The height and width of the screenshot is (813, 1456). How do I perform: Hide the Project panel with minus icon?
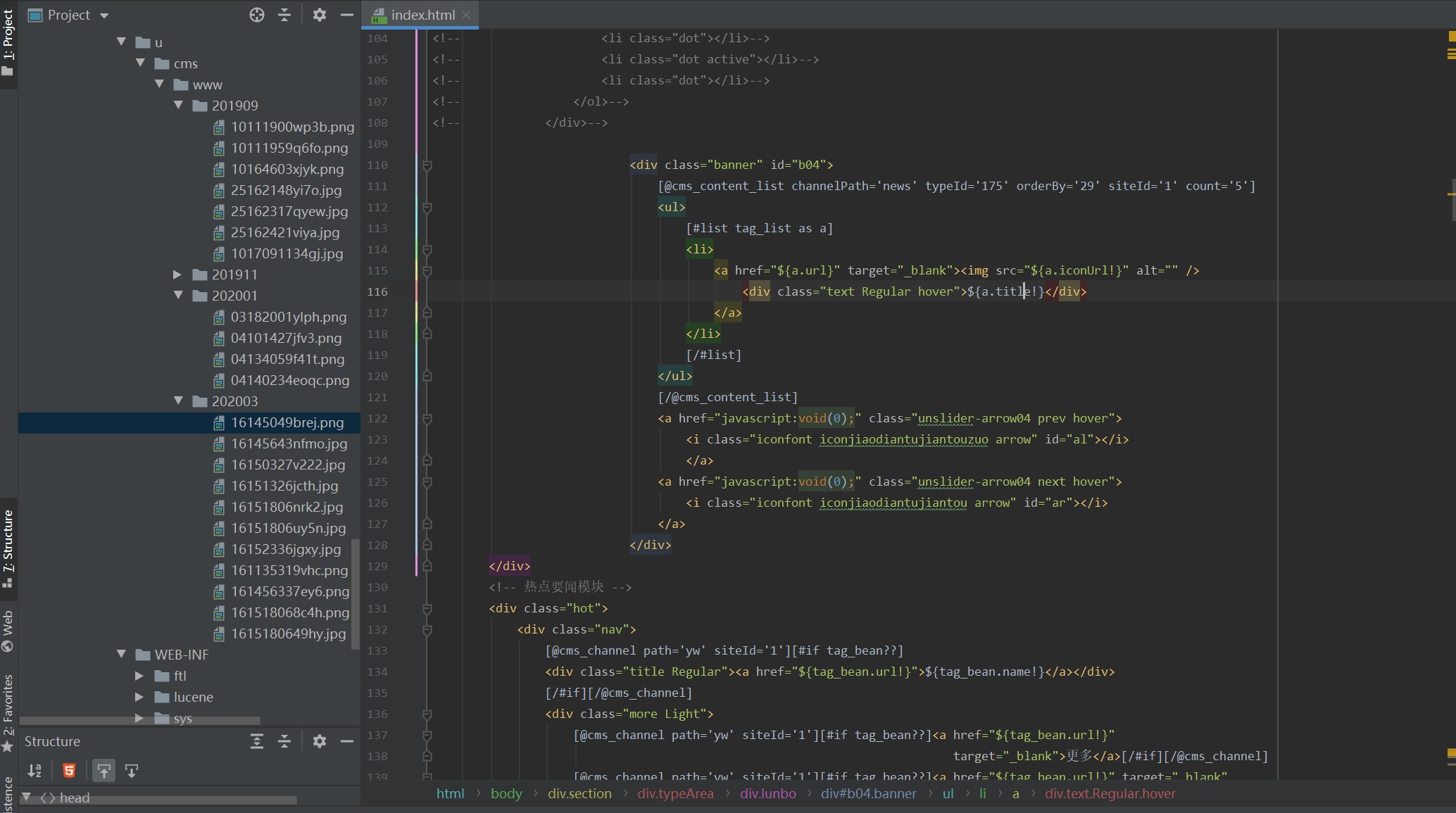[347, 15]
